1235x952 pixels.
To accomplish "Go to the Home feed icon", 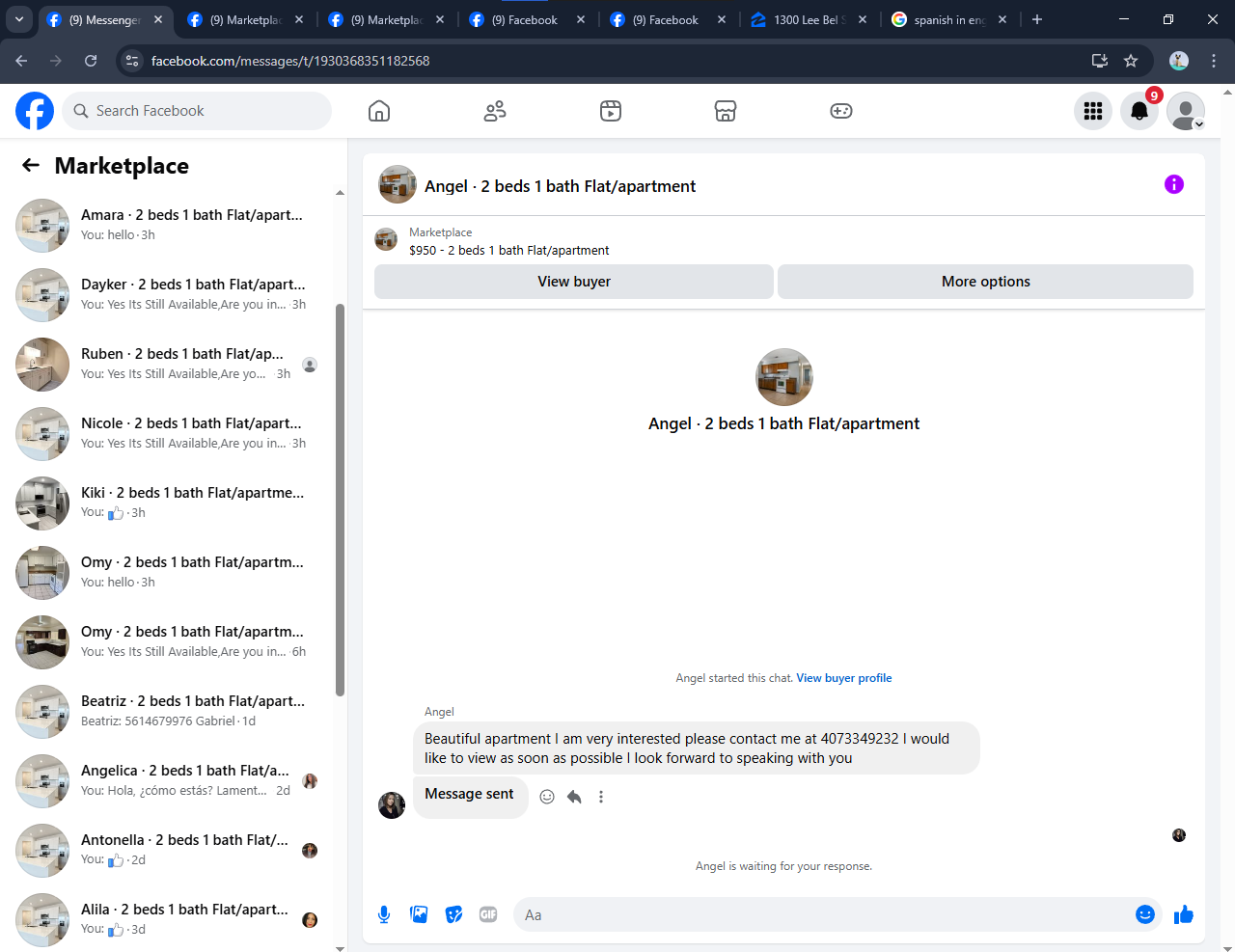I will [379, 111].
